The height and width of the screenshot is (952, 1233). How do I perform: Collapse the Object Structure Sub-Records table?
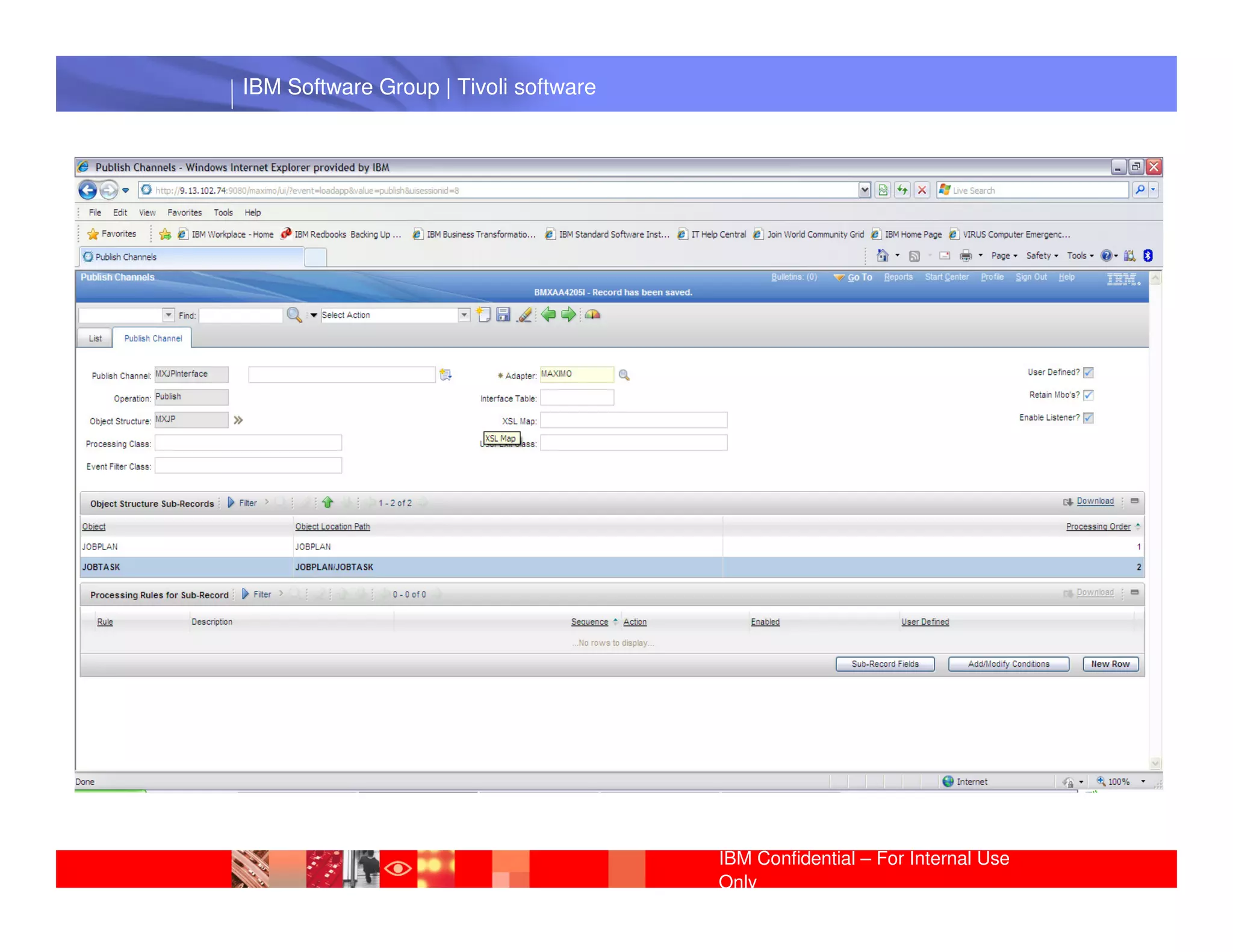click(x=1134, y=501)
